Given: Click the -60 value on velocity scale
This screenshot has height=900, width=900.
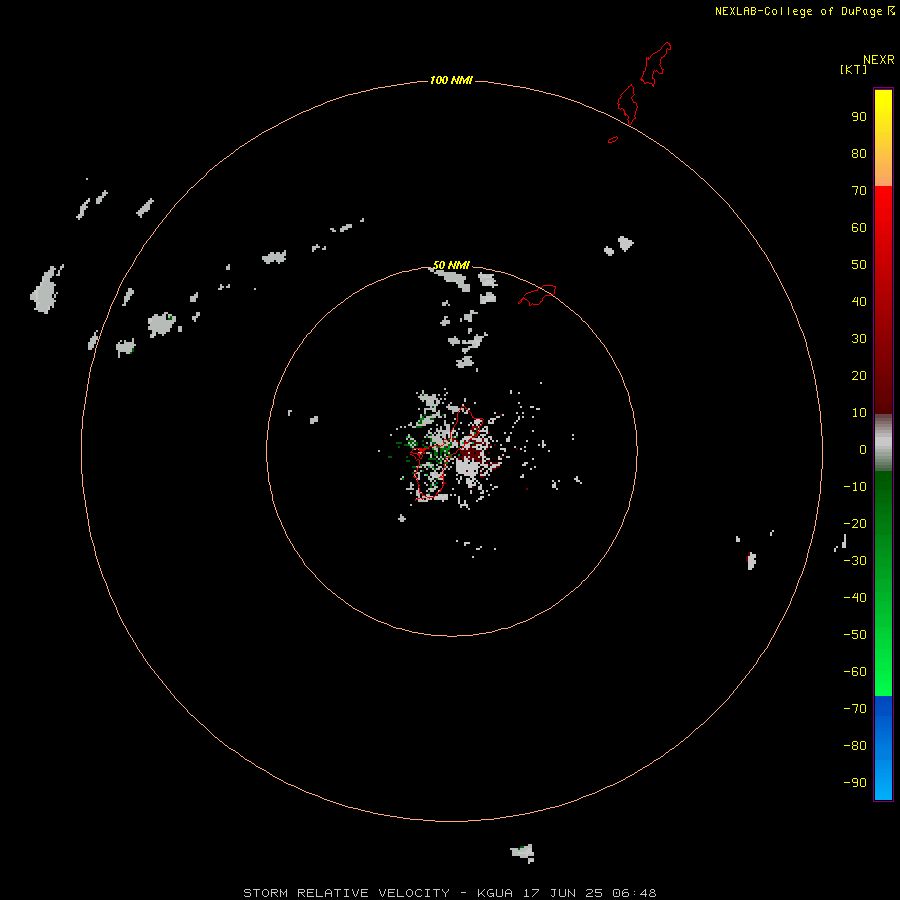Looking at the screenshot, I should [855, 672].
